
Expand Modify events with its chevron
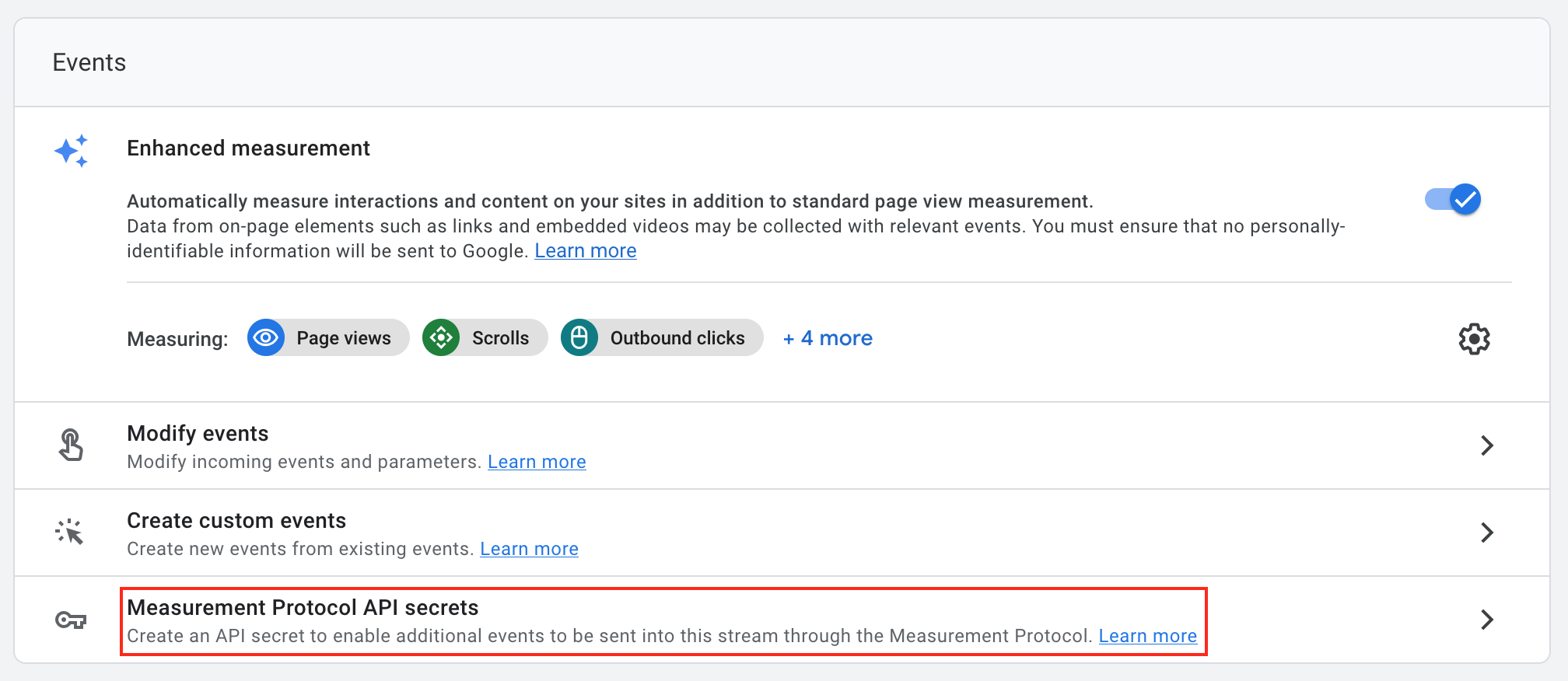pos(1486,445)
